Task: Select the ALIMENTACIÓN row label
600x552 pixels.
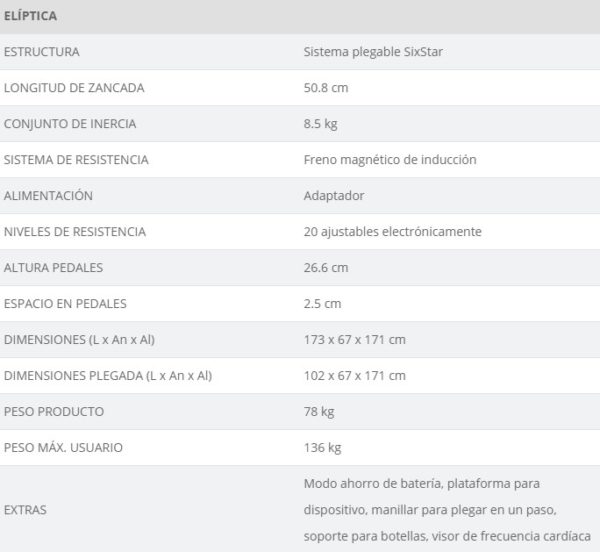Action: pos(48,195)
